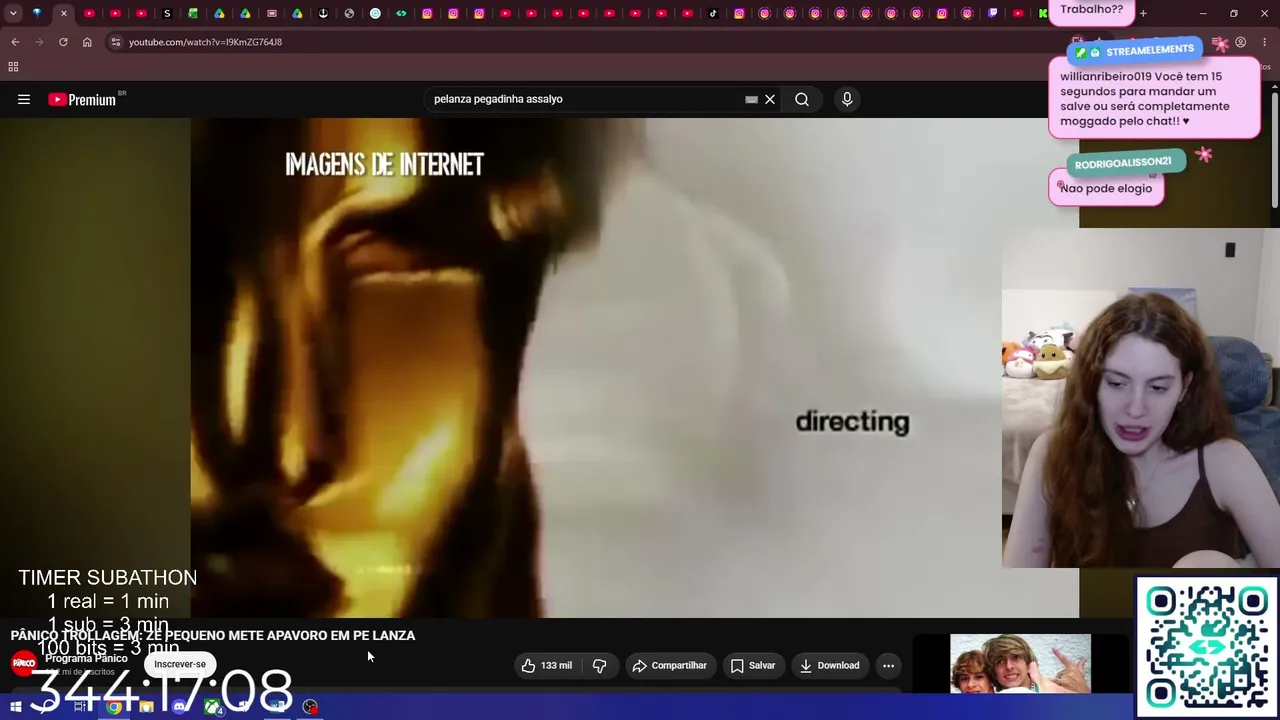
Task: Open Task View on taskbar
Action: click(x=81, y=707)
